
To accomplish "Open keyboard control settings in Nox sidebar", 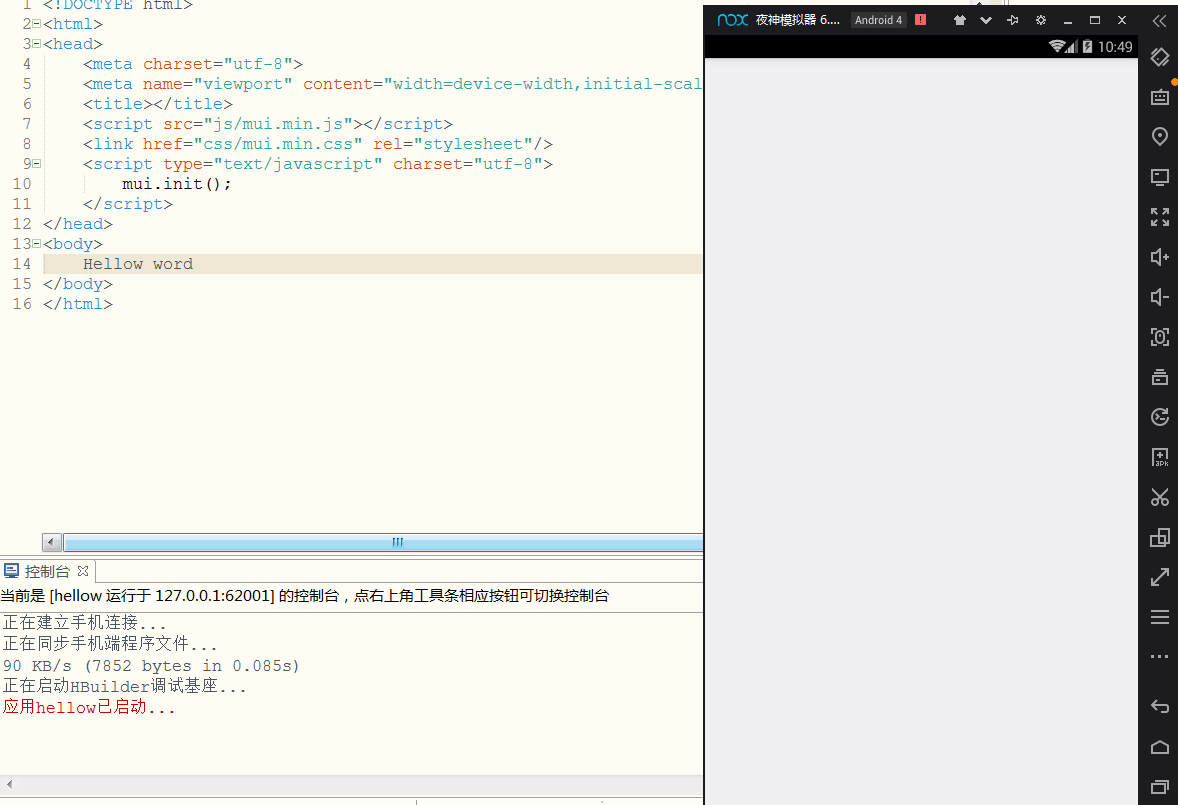I will pyautogui.click(x=1160, y=97).
